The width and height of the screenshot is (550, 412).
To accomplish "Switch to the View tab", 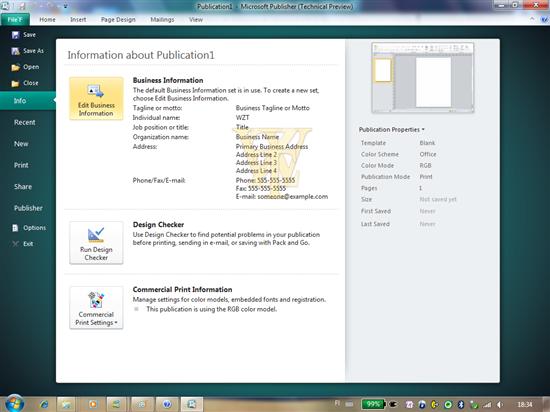I will pyautogui.click(x=196, y=20).
